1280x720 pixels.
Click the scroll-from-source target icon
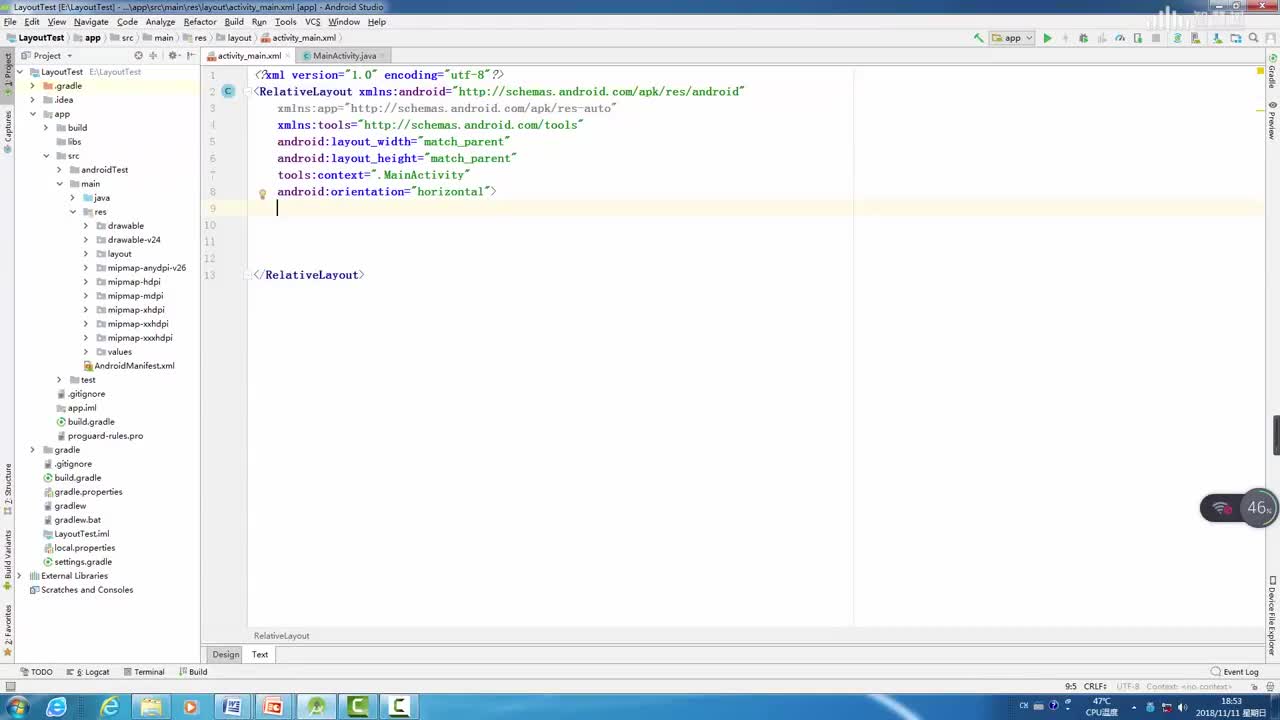[138, 55]
